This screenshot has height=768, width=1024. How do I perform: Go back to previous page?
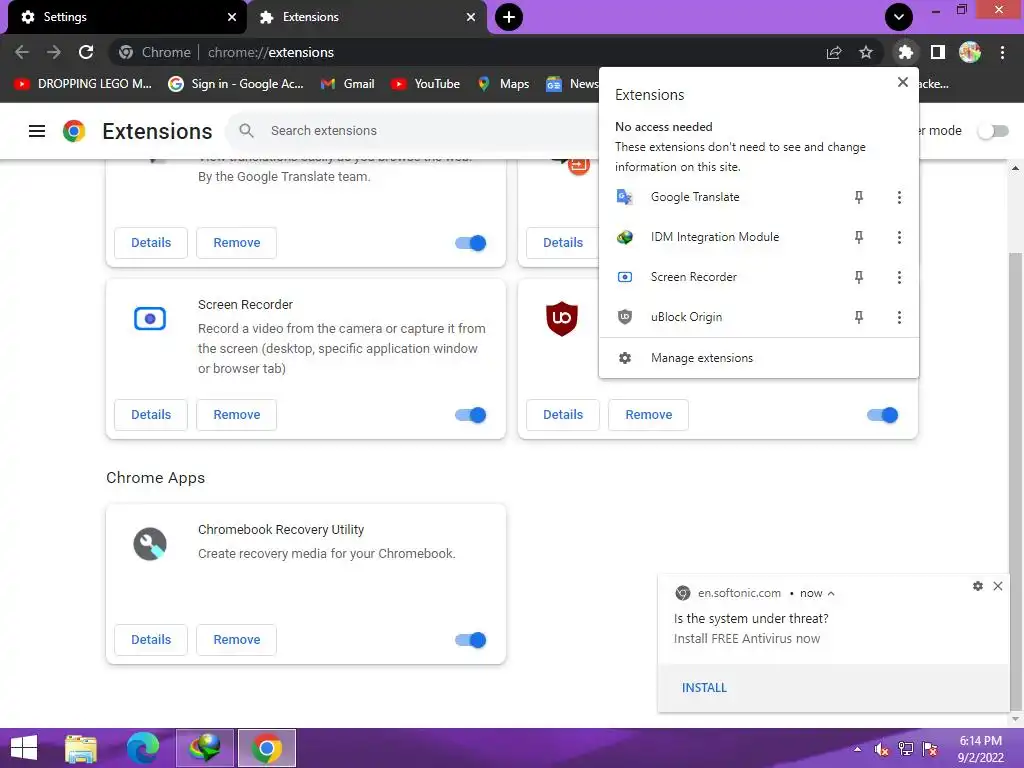click(x=22, y=52)
